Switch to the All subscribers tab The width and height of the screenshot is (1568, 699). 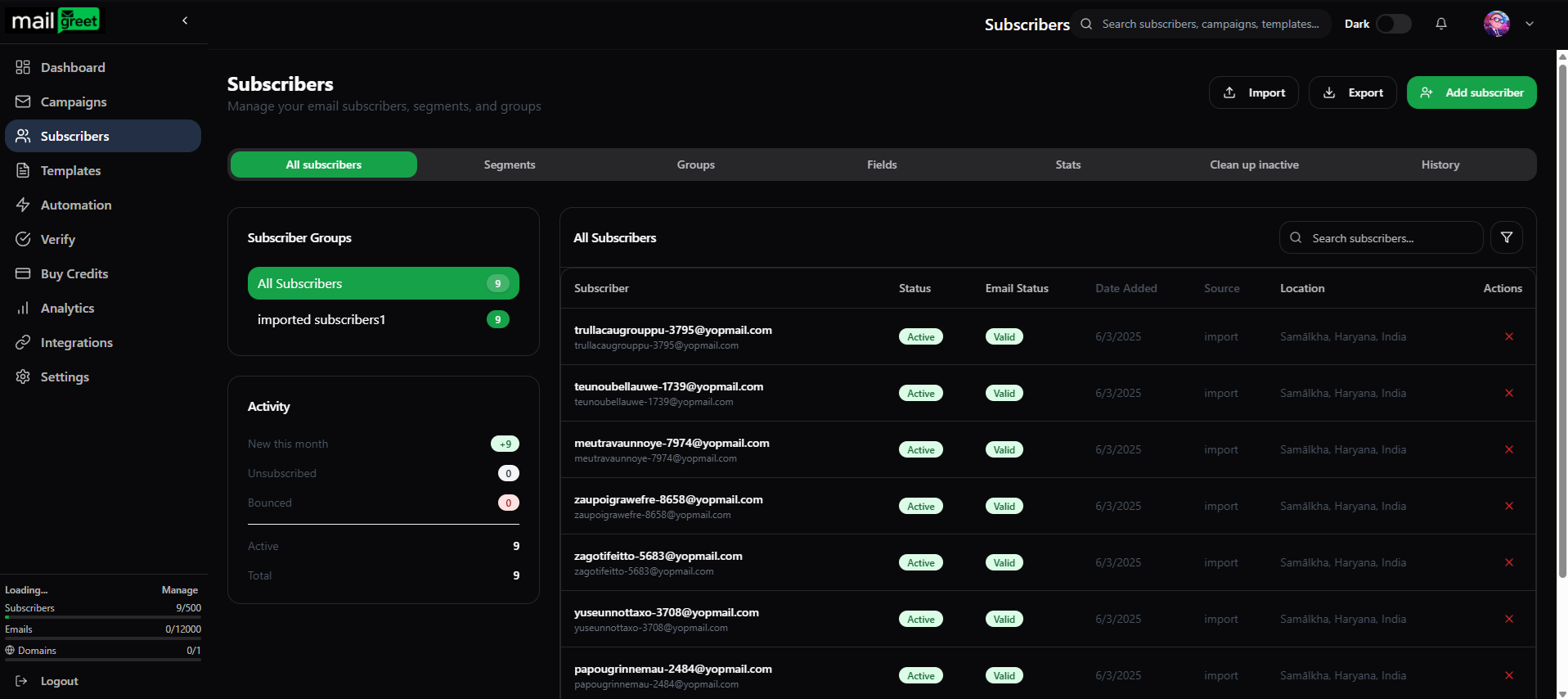pyautogui.click(x=324, y=165)
